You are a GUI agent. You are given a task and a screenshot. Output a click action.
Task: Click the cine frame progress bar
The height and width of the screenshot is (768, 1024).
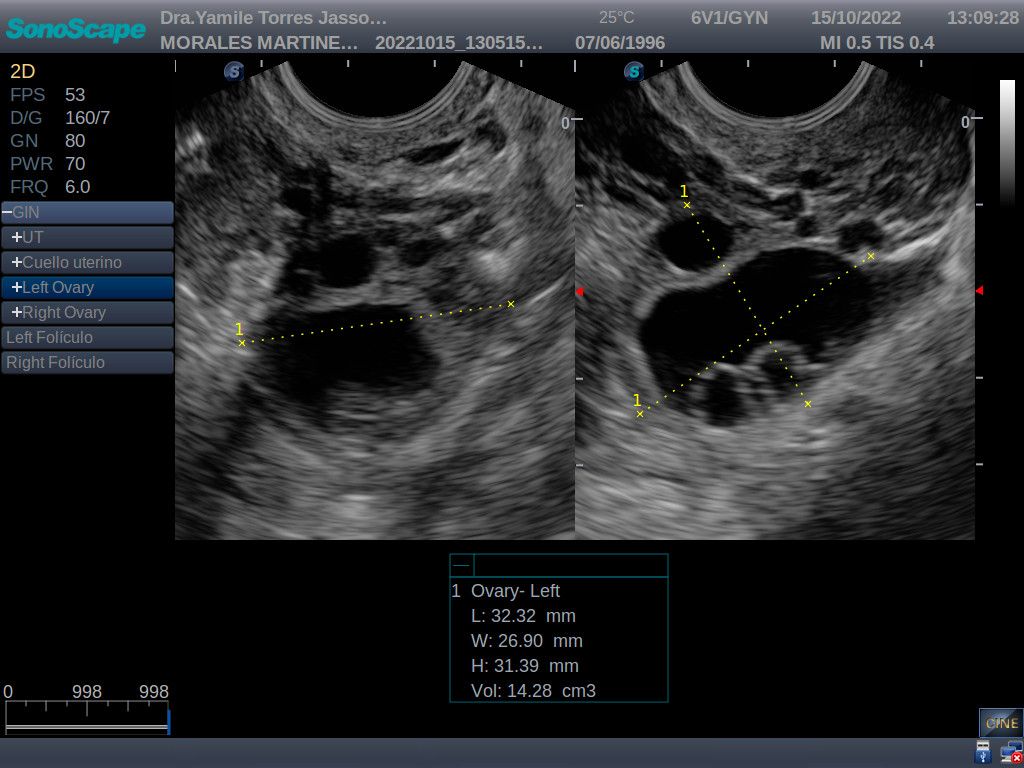[87, 718]
